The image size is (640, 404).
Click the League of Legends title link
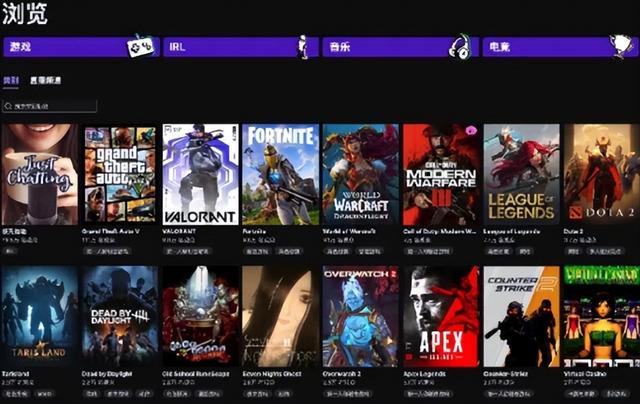pos(511,231)
